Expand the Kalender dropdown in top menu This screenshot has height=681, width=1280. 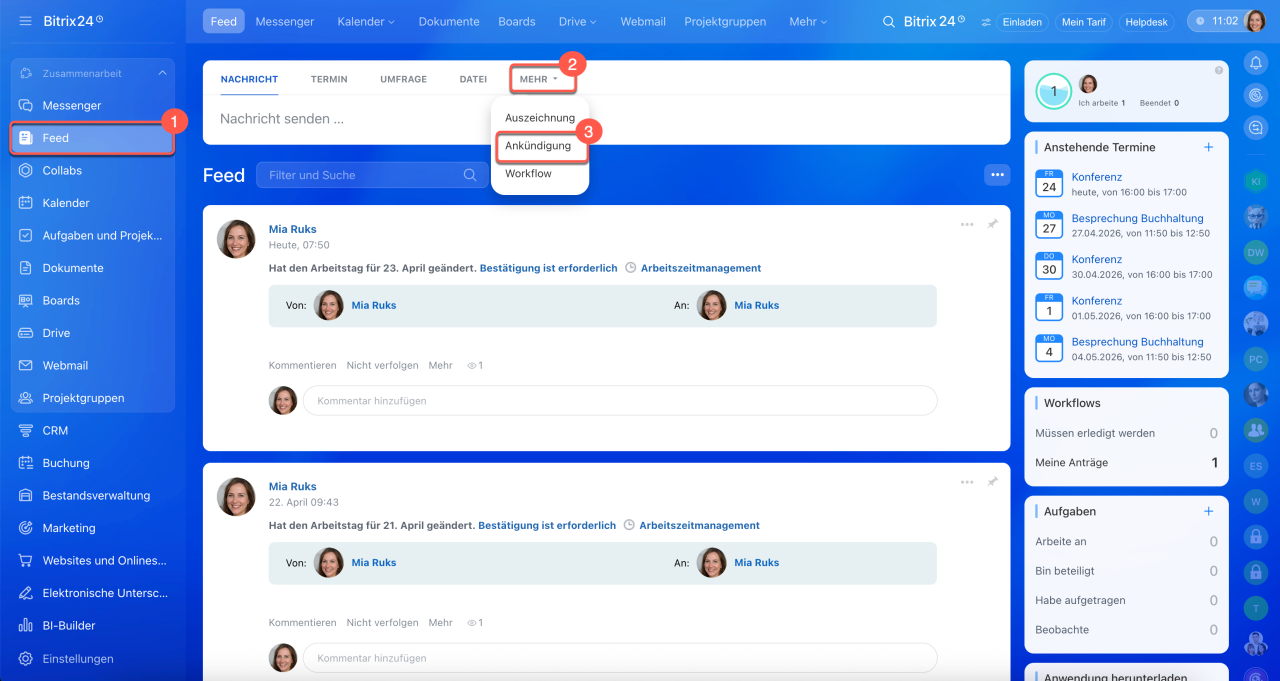[366, 22]
